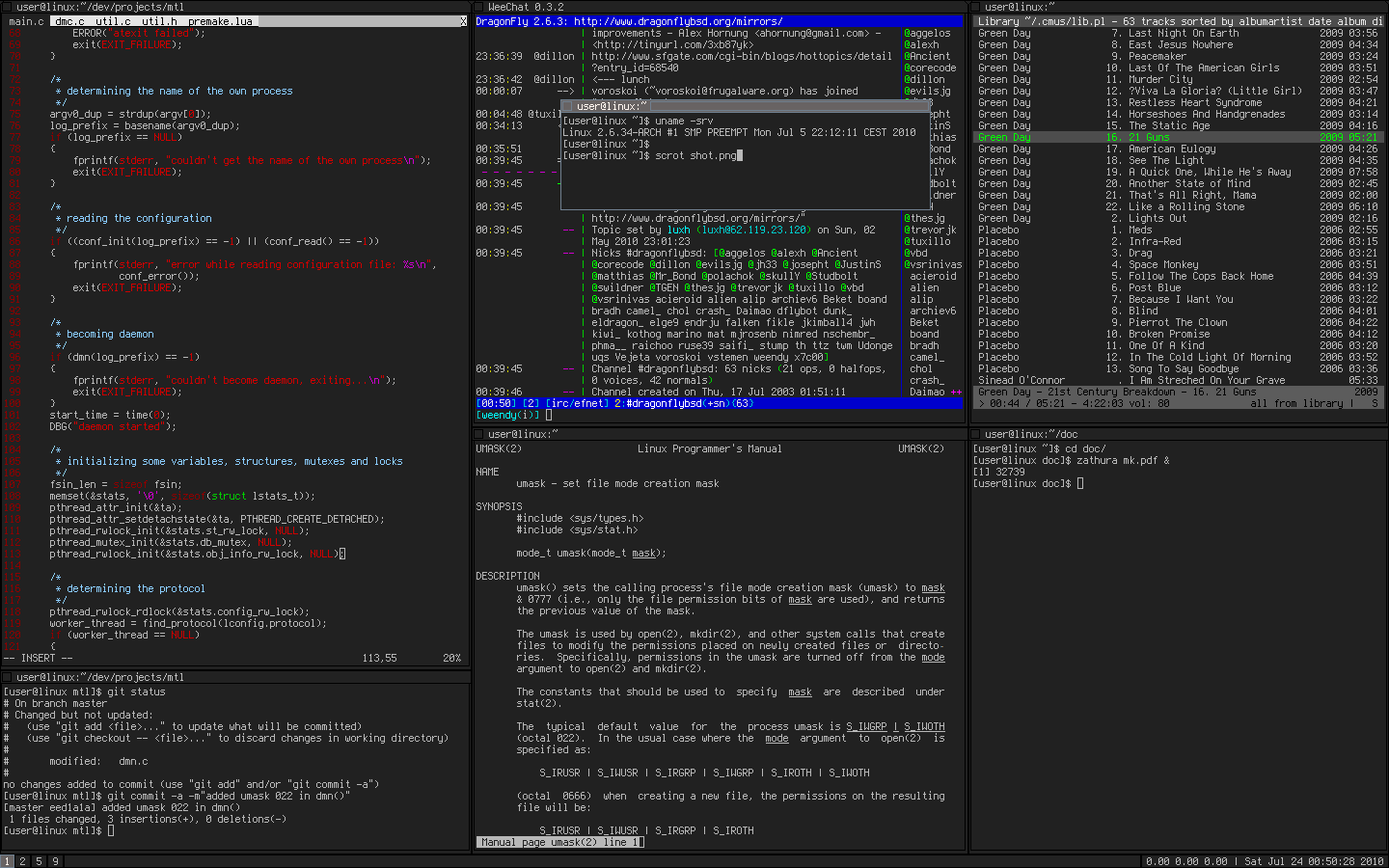Select Placebo track 'Space Monkey'

point(1163,264)
